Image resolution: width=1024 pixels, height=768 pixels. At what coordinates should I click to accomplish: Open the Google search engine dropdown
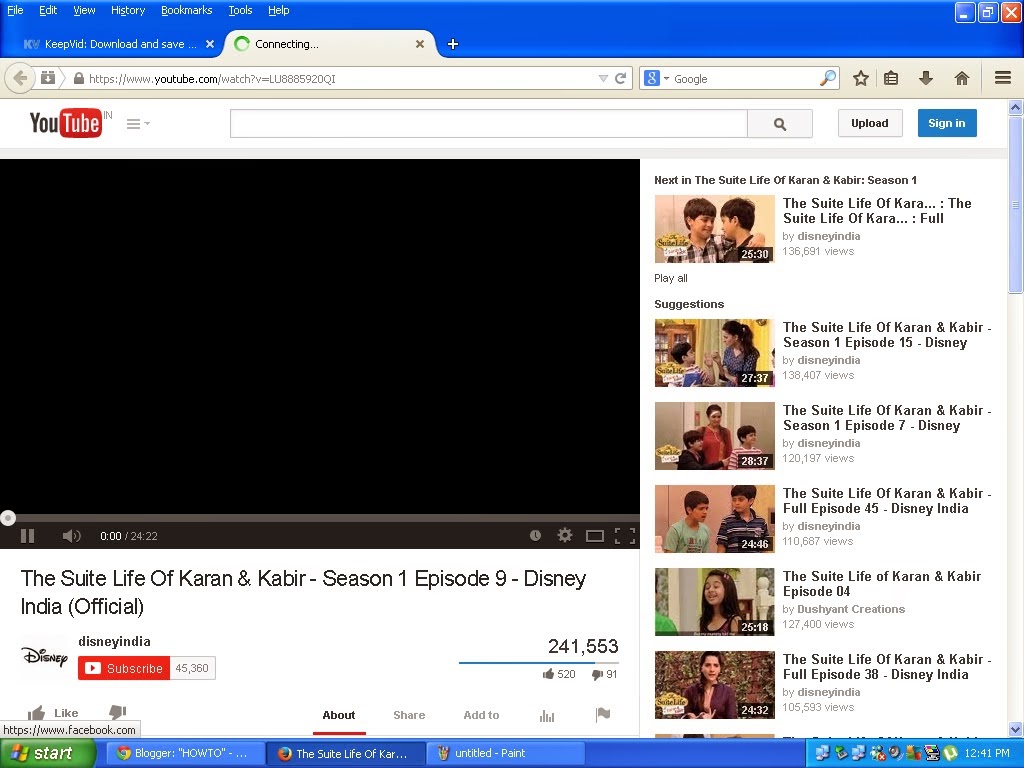[x=656, y=78]
